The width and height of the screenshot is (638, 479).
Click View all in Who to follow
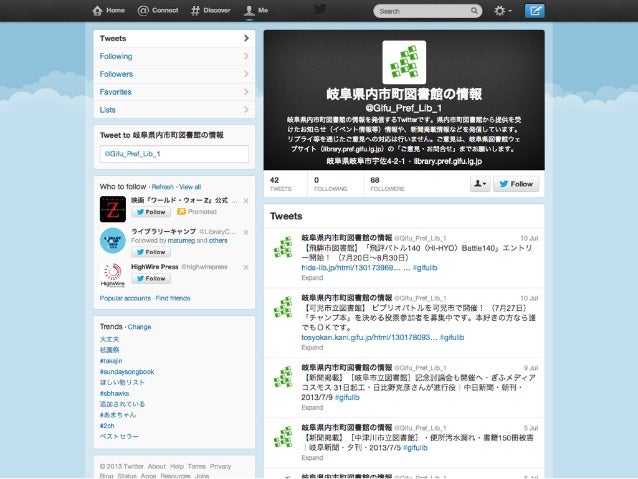pos(190,187)
